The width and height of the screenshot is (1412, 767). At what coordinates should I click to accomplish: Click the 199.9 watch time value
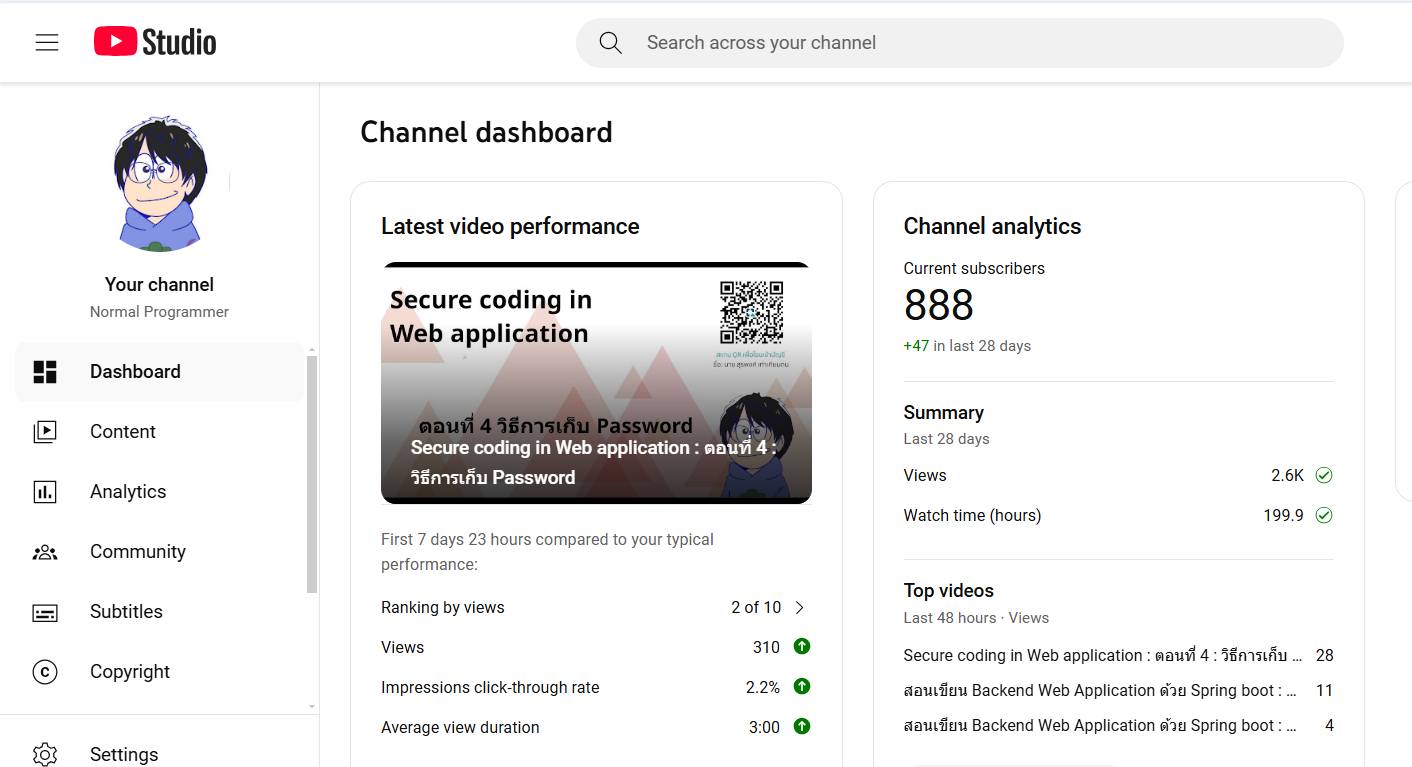[x=1283, y=515]
